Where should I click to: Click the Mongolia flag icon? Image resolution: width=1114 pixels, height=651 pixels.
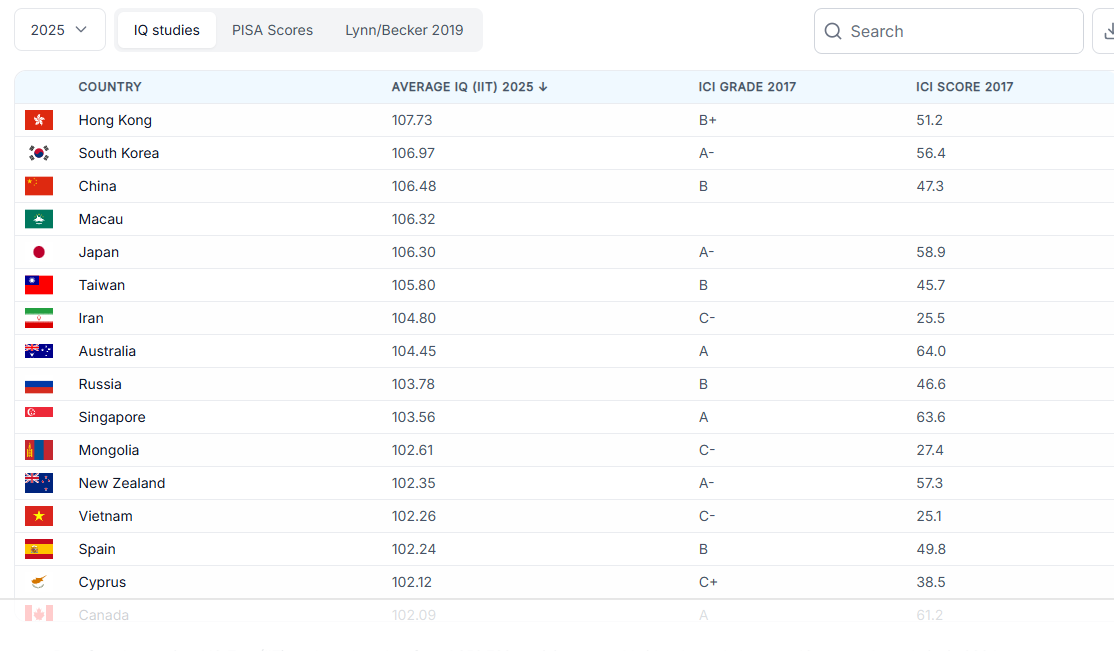(x=39, y=450)
